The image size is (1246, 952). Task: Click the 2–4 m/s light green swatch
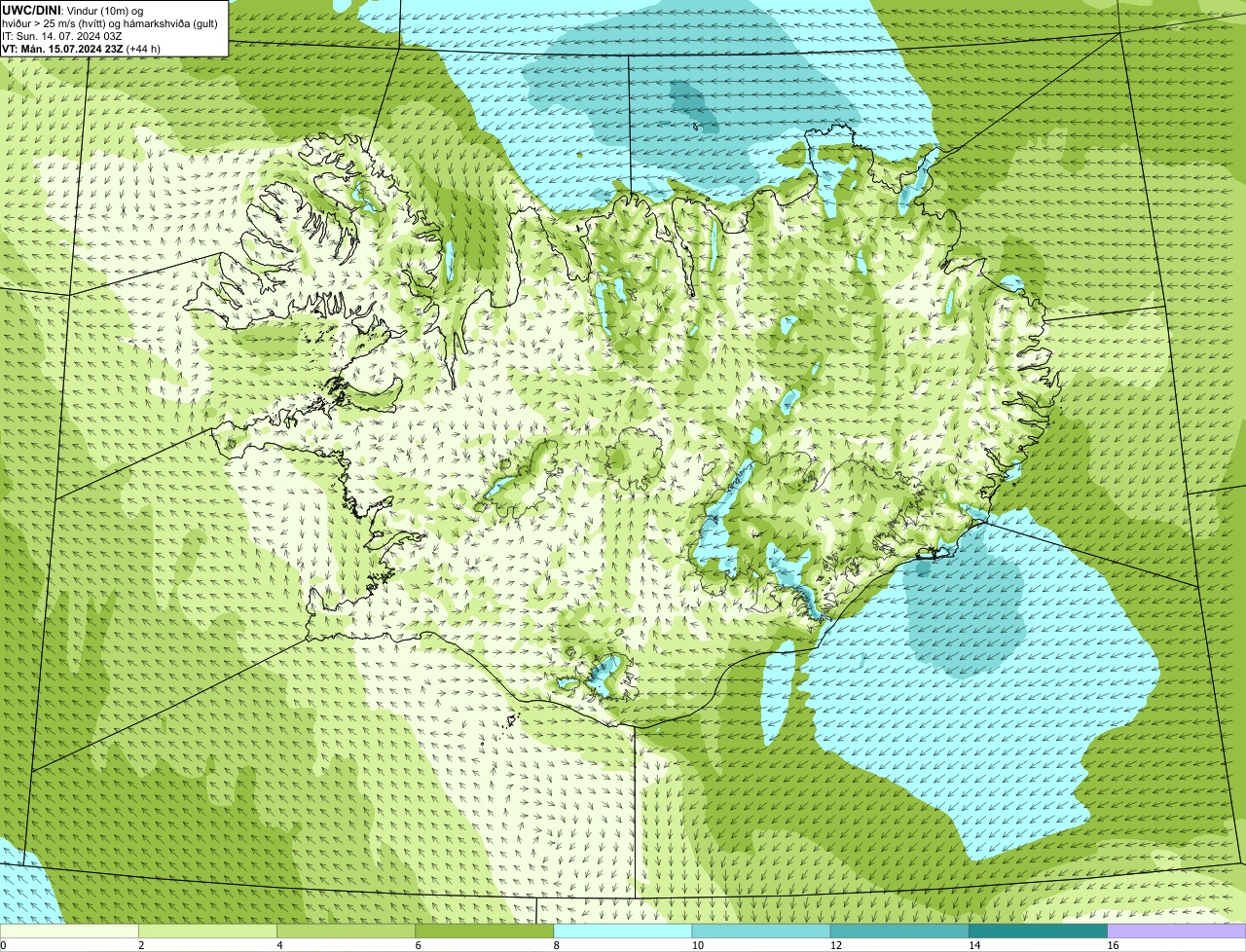207,931
